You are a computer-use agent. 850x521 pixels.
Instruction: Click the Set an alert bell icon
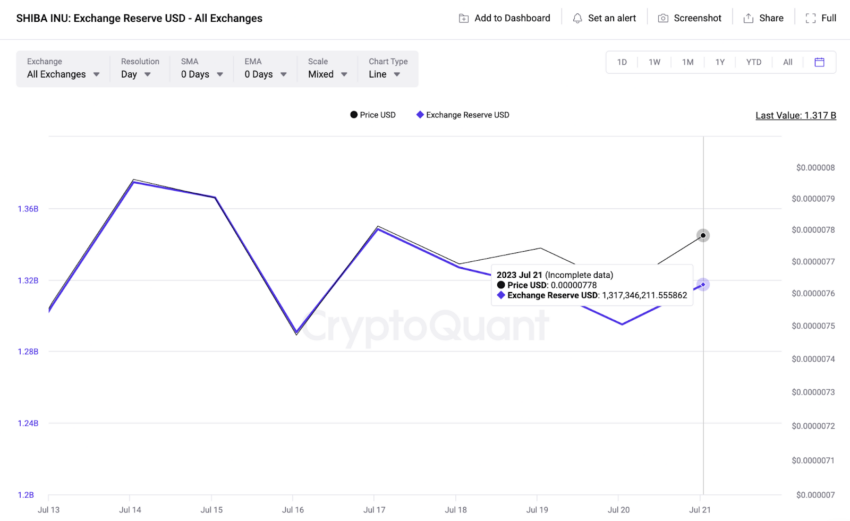pyautogui.click(x=577, y=18)
